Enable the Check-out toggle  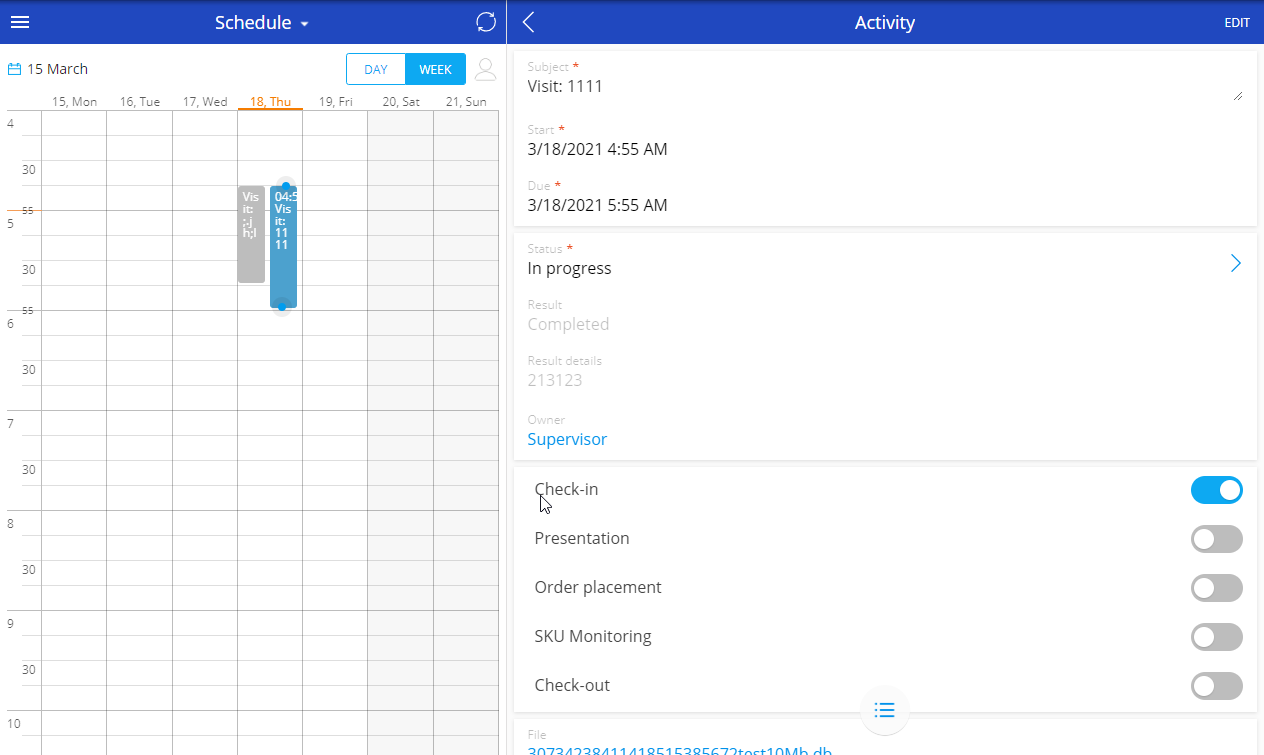point(1216,686)
